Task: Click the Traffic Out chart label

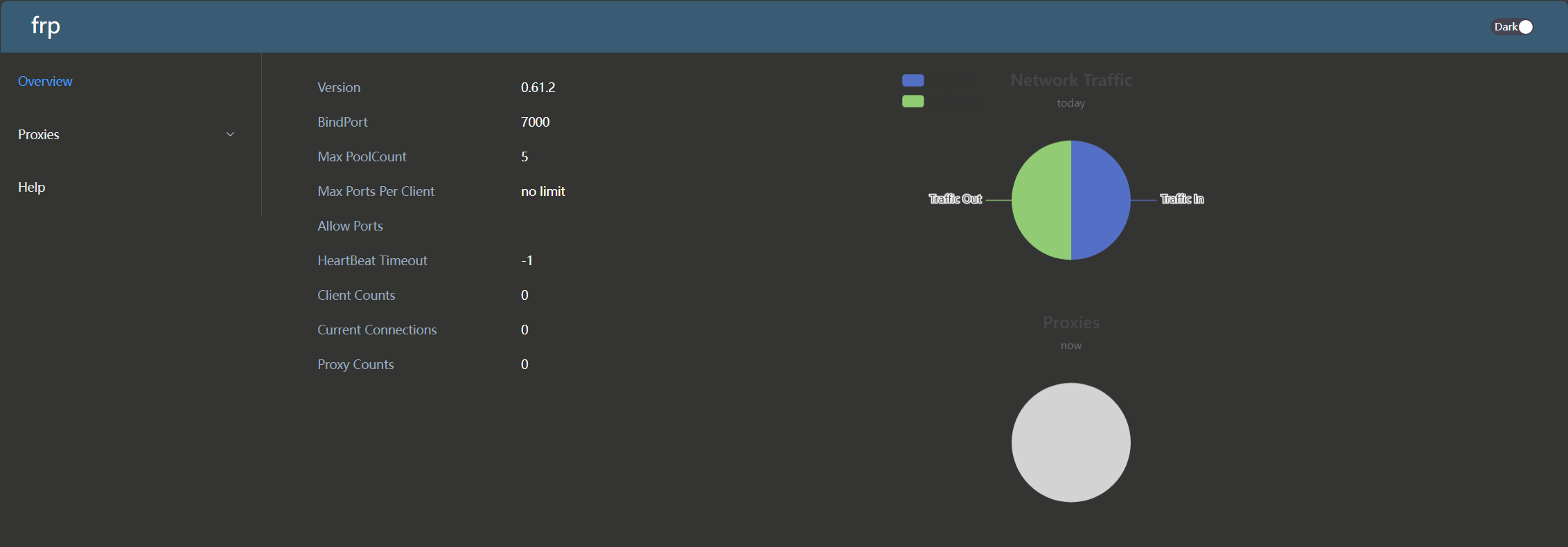Action: click(955, 199)
